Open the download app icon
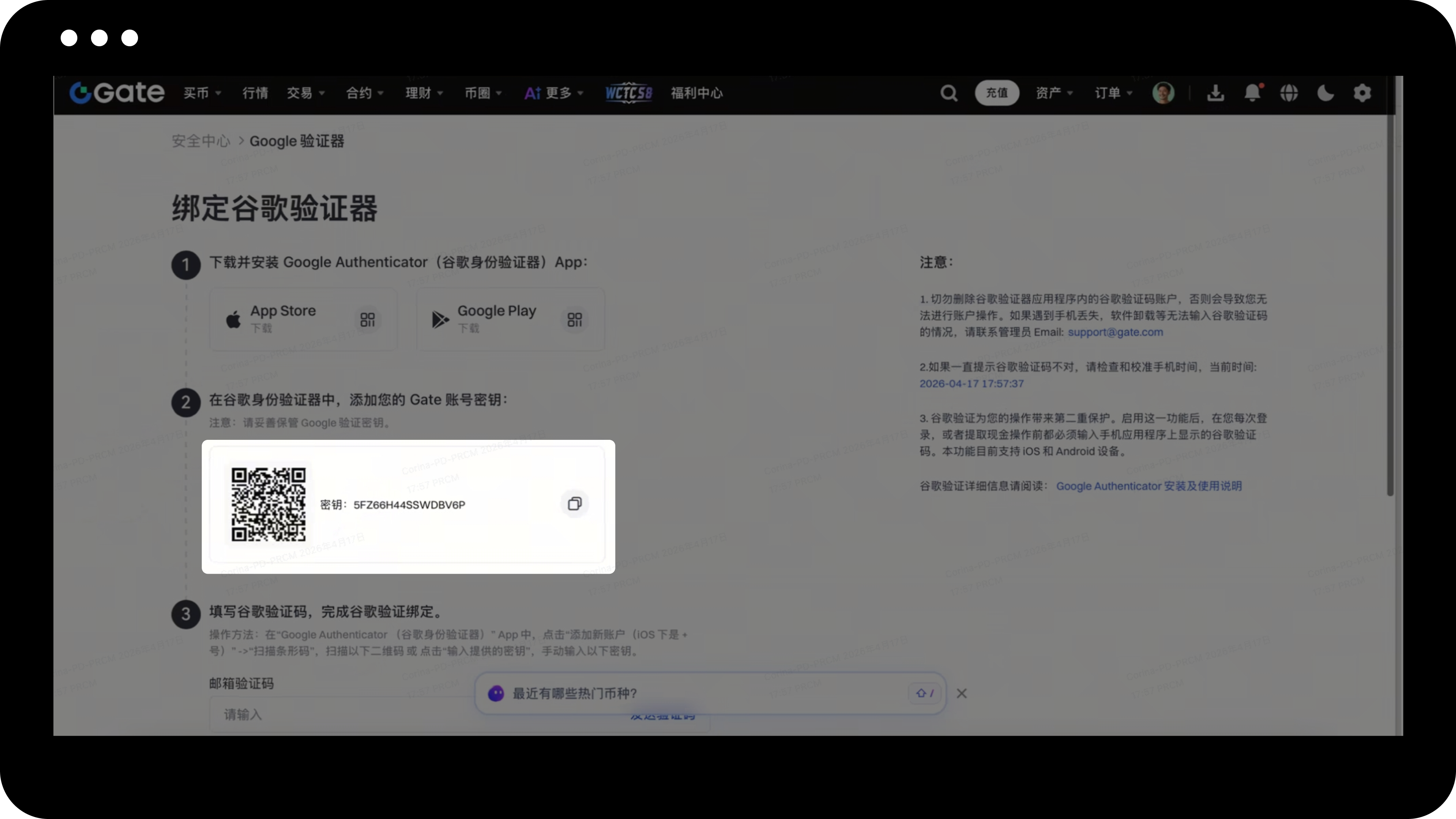 [x=1215, y=93]
